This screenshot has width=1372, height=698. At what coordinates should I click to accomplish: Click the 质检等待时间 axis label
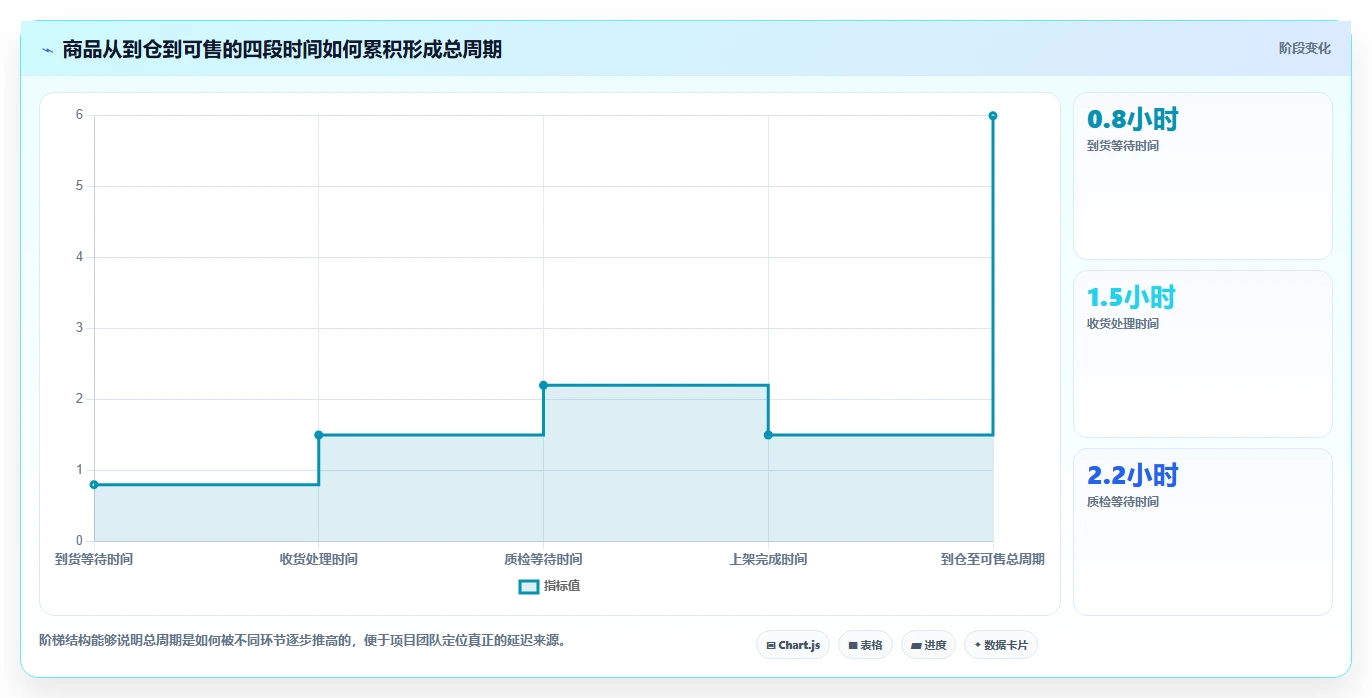pos(543,559)
